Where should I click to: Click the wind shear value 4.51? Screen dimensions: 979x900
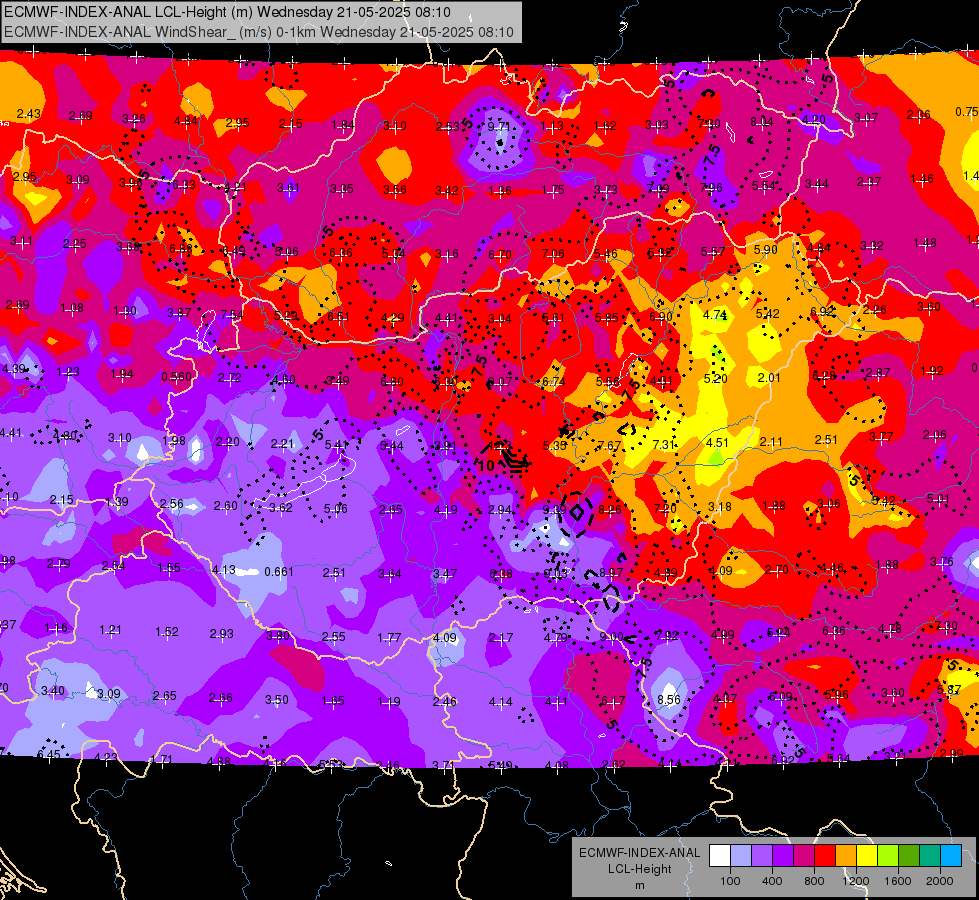coord(717,442)
